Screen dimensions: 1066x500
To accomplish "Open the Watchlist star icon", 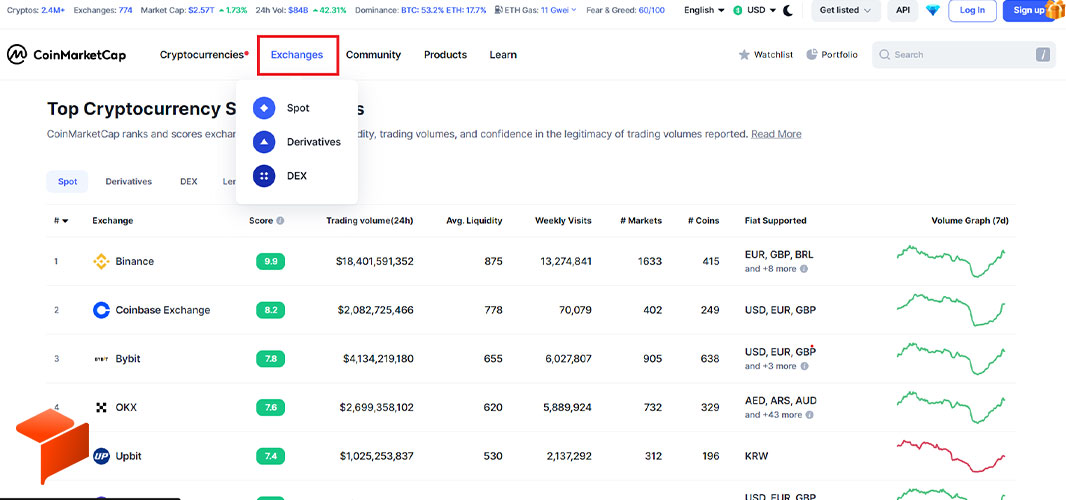I will click(744, 55).
